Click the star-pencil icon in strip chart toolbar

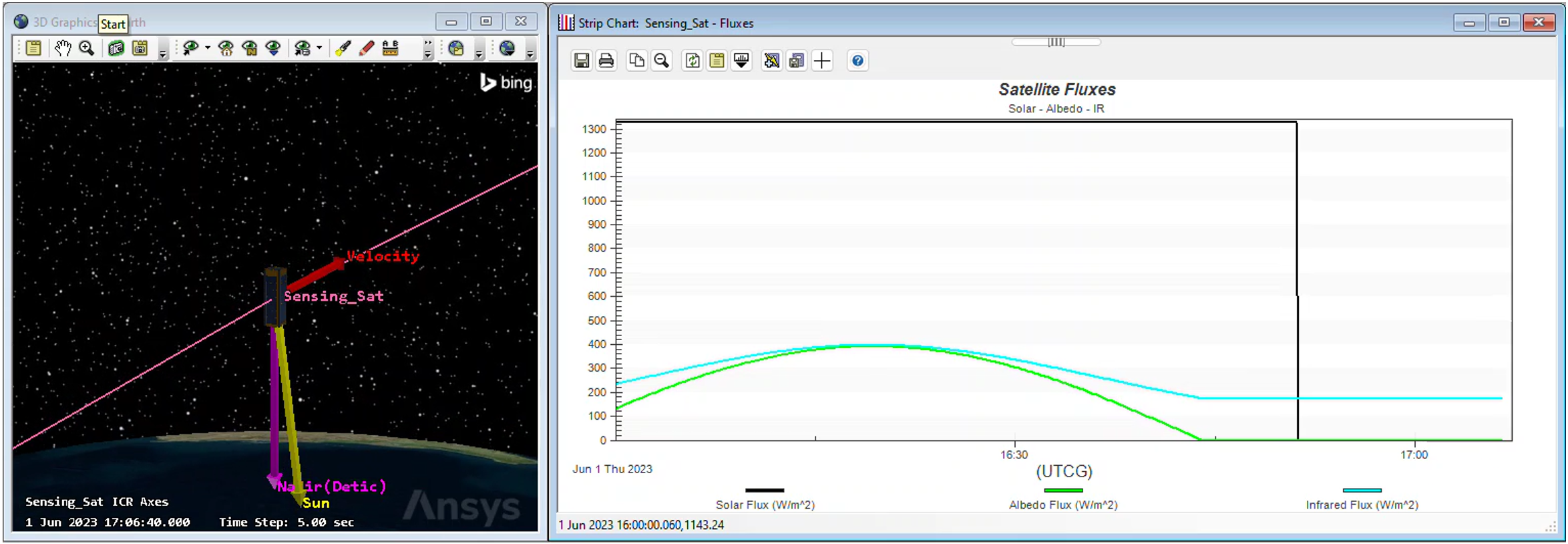click(x=772, y=61)
